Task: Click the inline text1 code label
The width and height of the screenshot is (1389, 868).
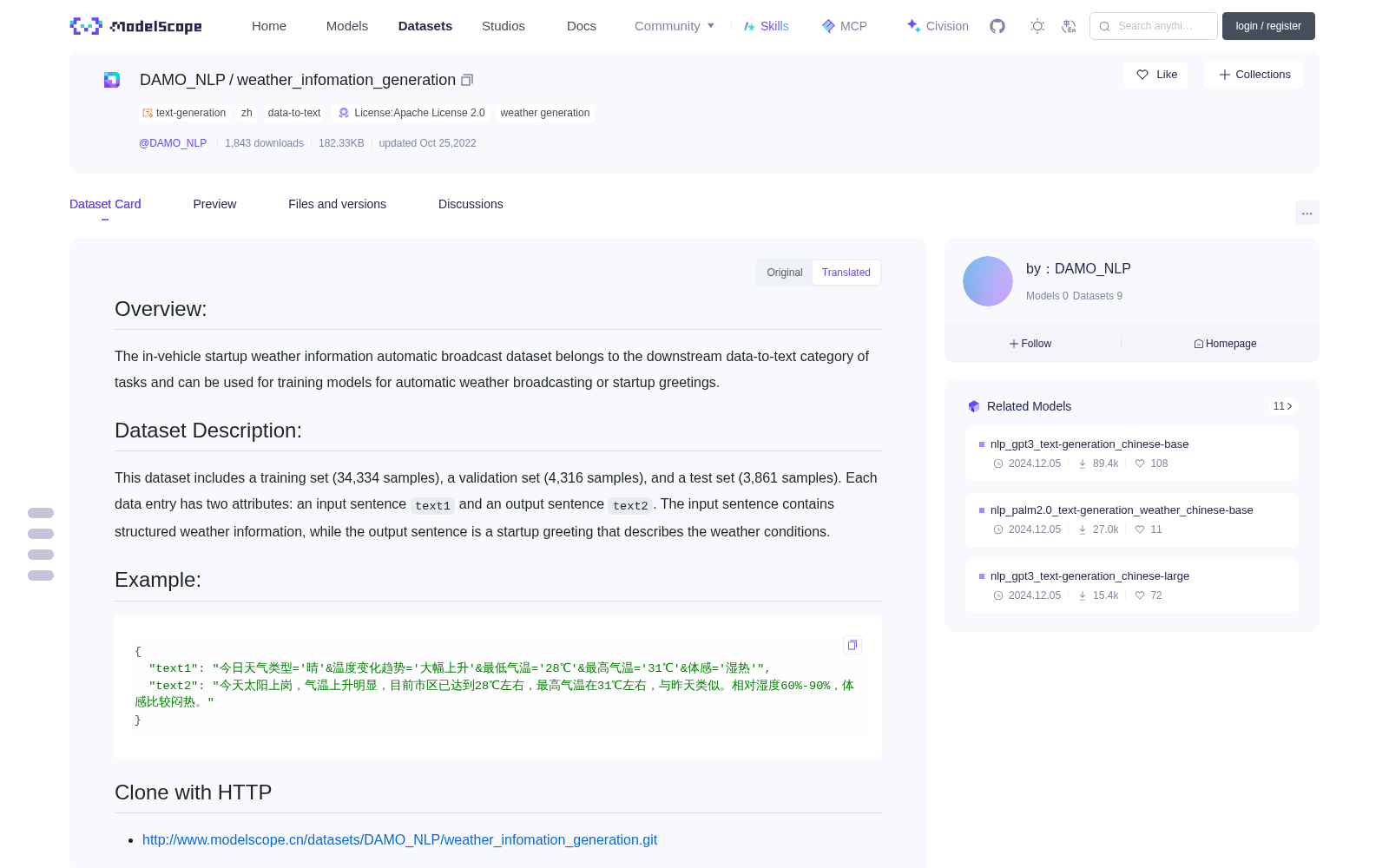Action: pyautogui.click(x=432, y=505)
